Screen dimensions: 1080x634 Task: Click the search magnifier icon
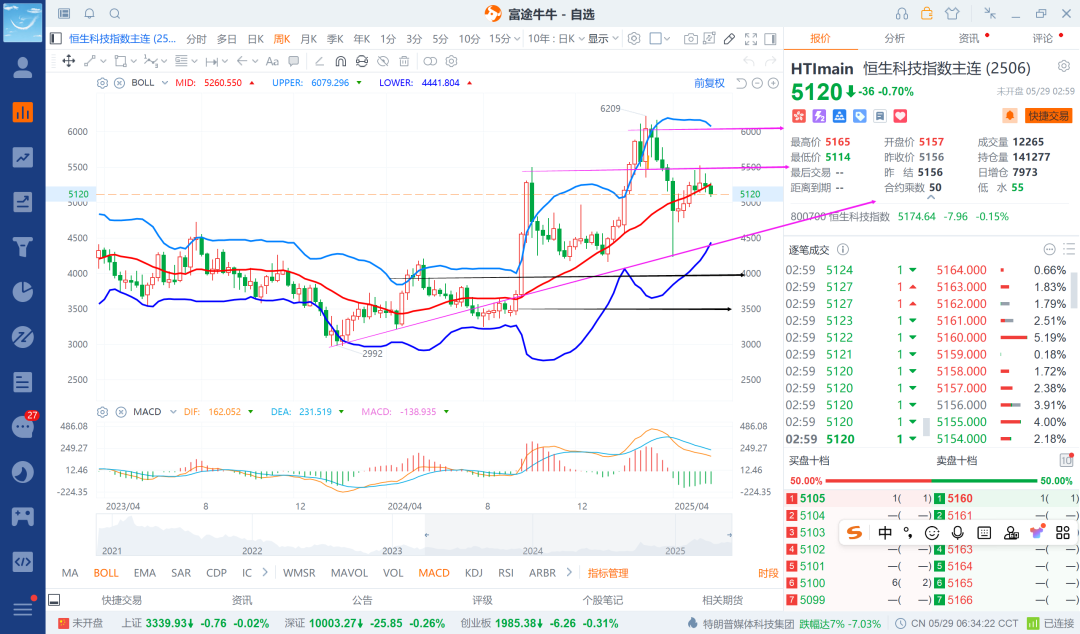pos(115,14)
